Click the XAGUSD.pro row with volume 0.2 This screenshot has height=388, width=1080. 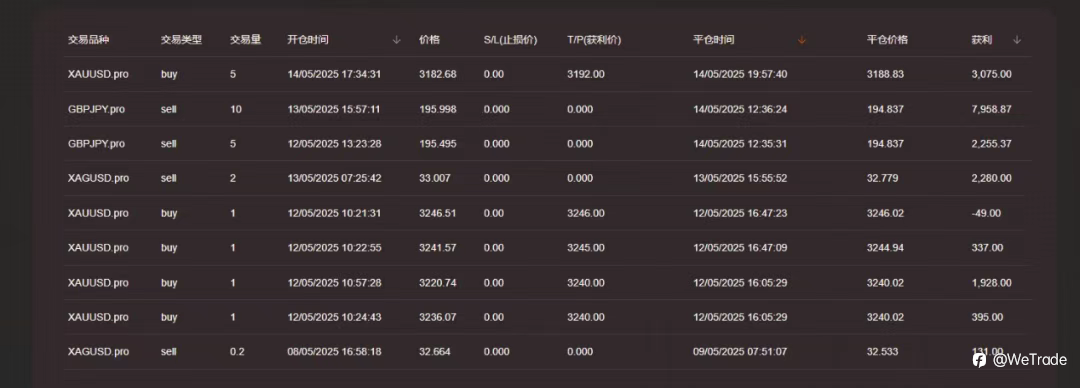pyautogui.click(x=548, y=351)
